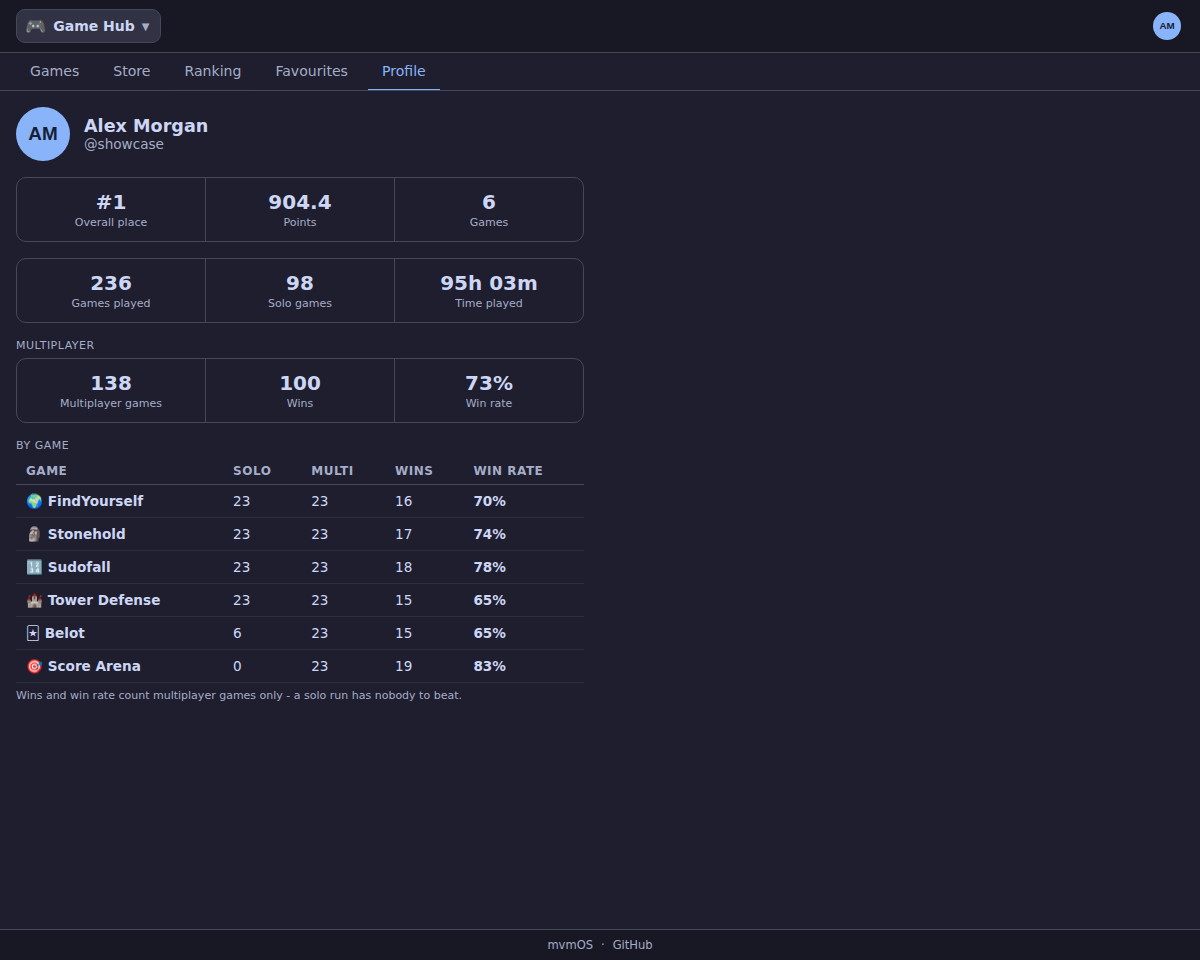Click the 236 Games played stat

(111, 291)
